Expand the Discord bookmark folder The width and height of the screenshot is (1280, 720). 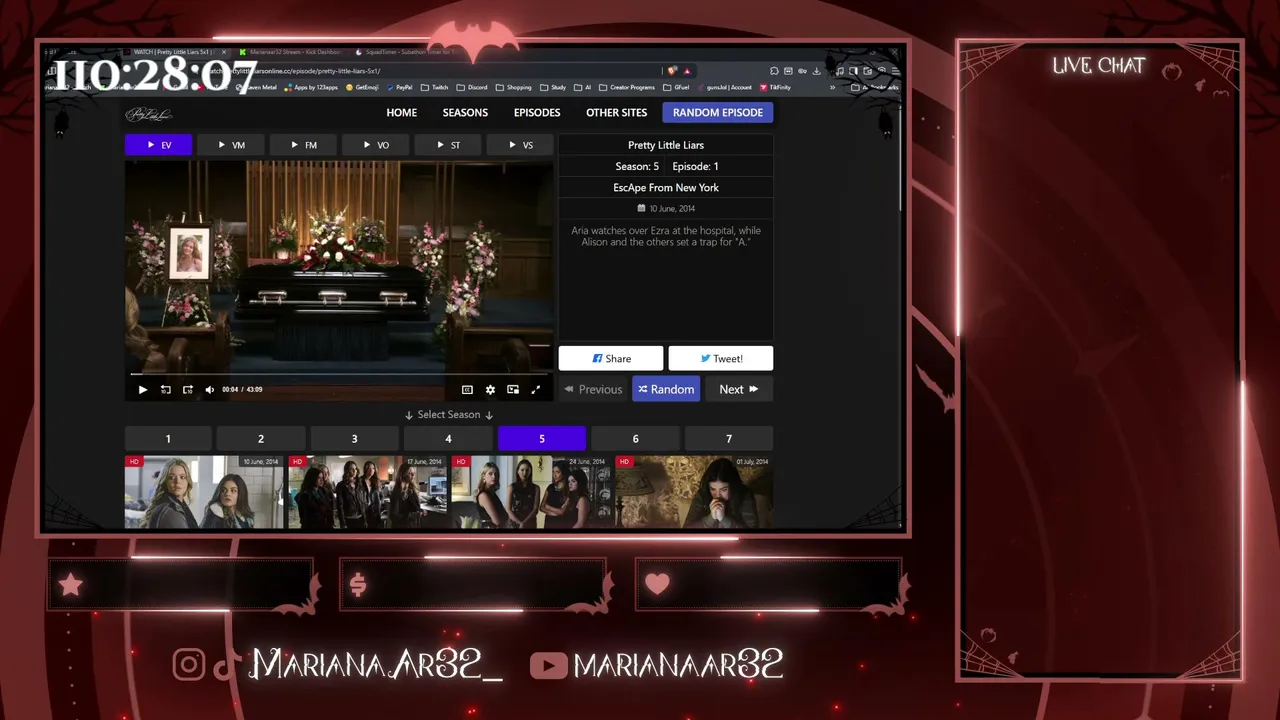(x=472, y=88)
